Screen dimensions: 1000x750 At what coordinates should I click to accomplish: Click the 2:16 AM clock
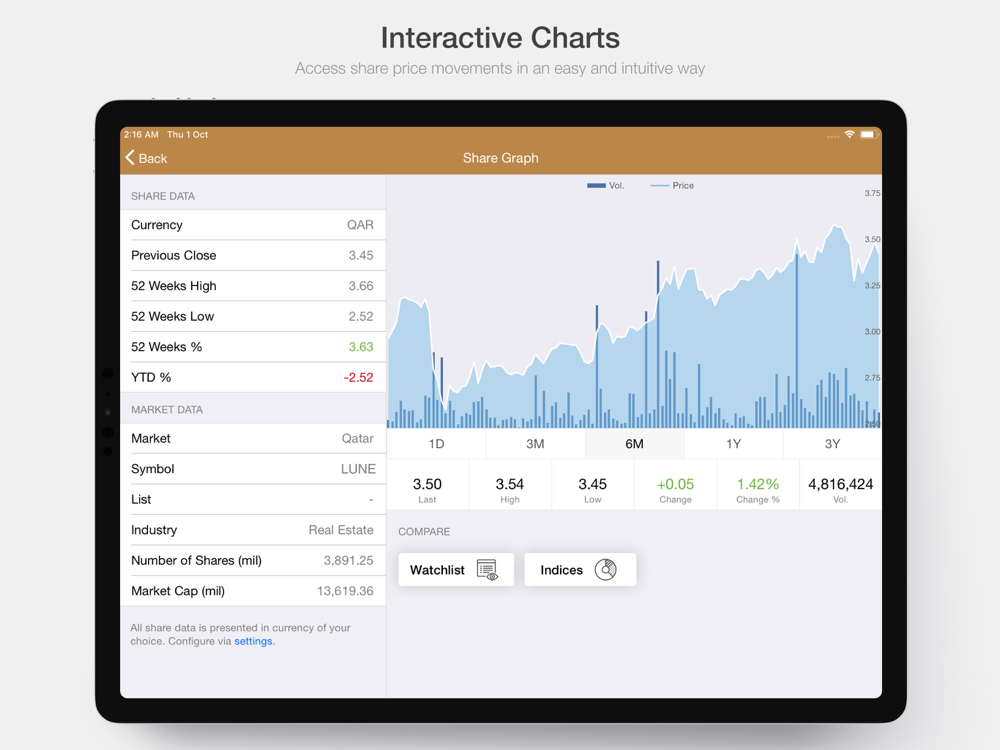click(x=141, y=135)
